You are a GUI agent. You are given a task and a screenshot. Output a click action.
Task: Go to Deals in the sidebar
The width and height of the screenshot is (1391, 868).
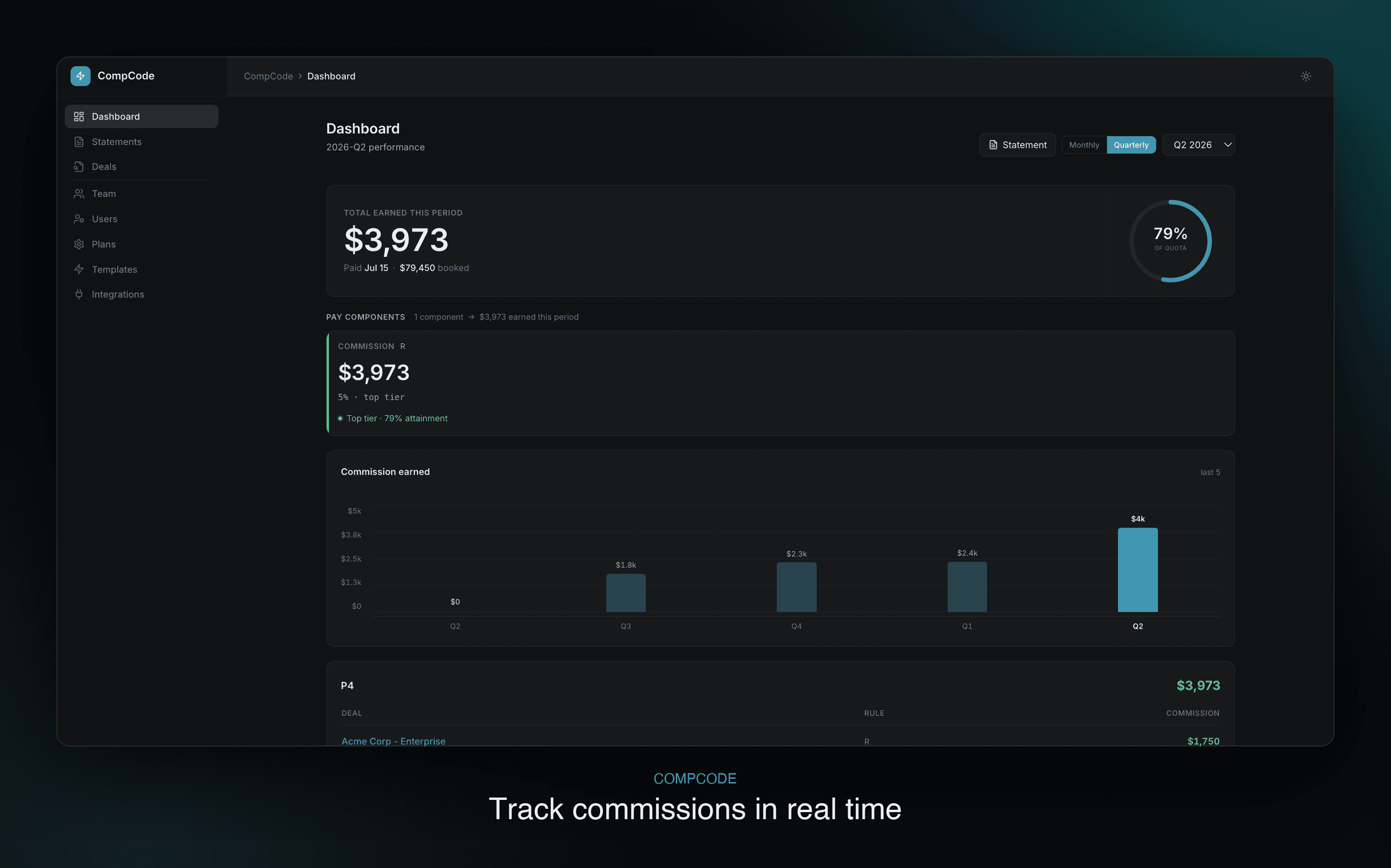click(x=141, y=166)
